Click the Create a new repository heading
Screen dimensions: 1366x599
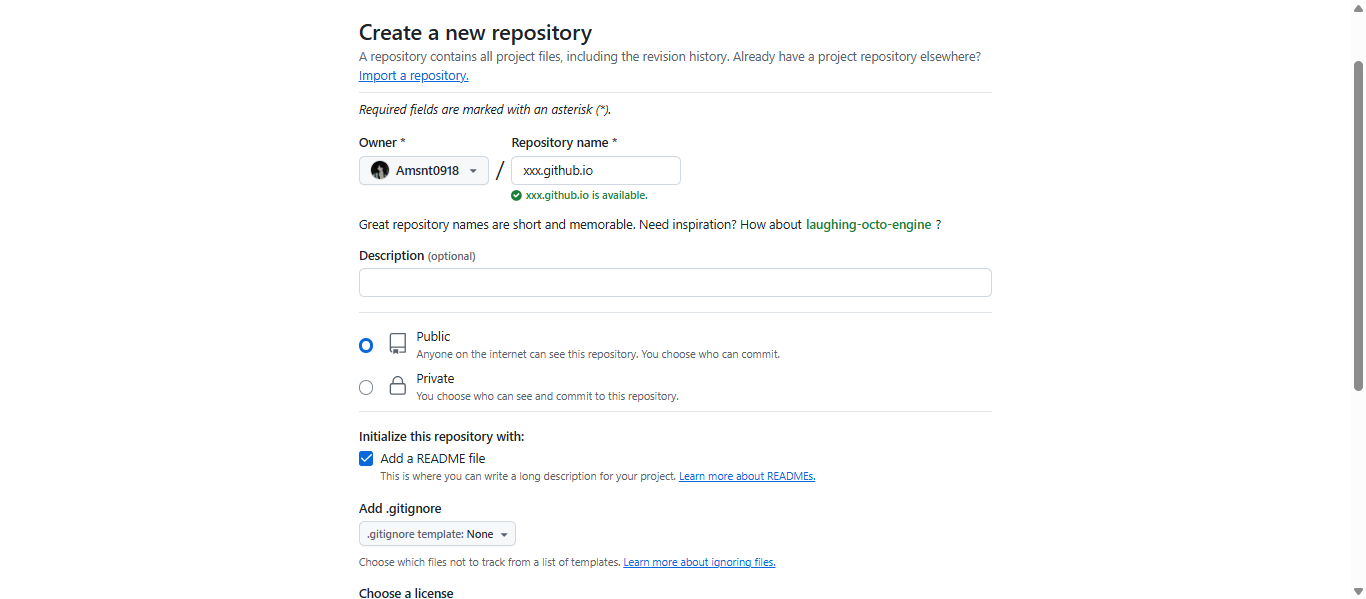click(475, 33)
